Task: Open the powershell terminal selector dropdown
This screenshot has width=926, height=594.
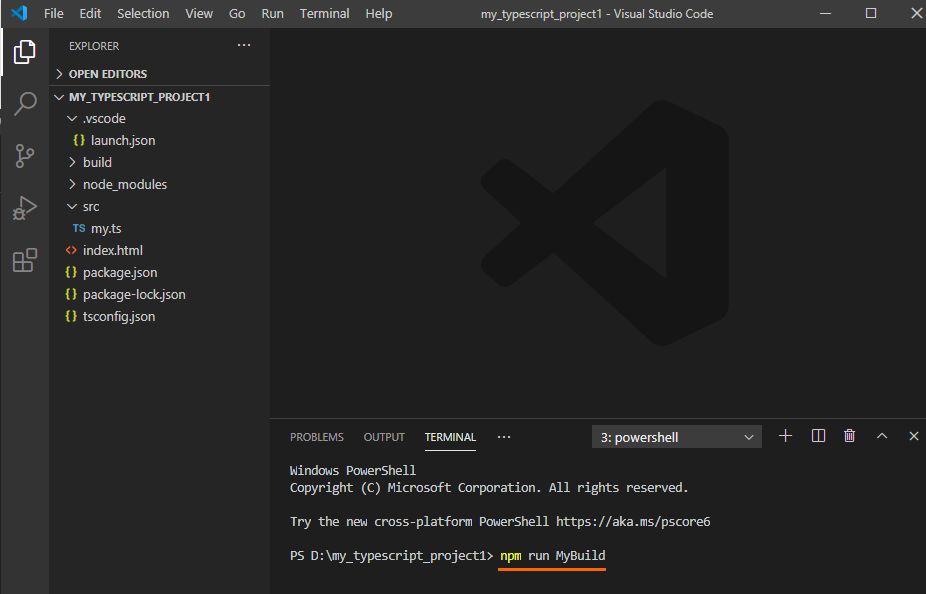Action: pyautogui.click(x=677, y=437)
